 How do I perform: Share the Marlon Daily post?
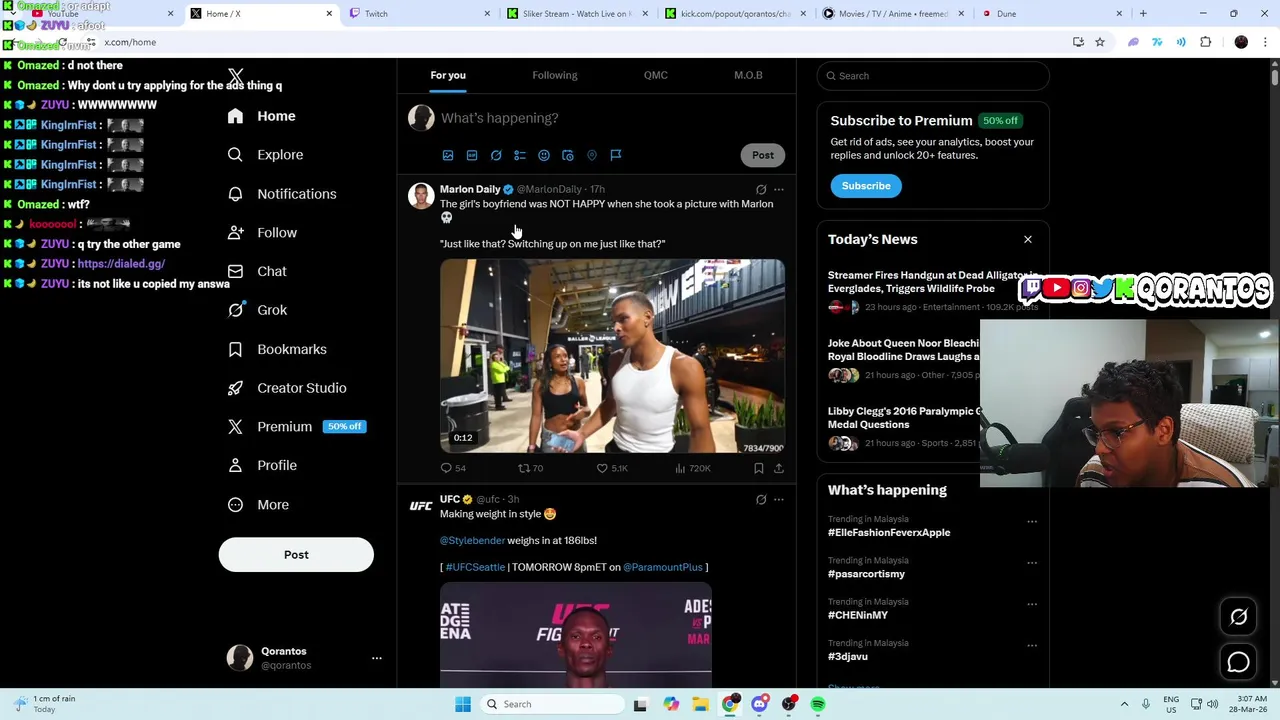click(x=779, y=468)
